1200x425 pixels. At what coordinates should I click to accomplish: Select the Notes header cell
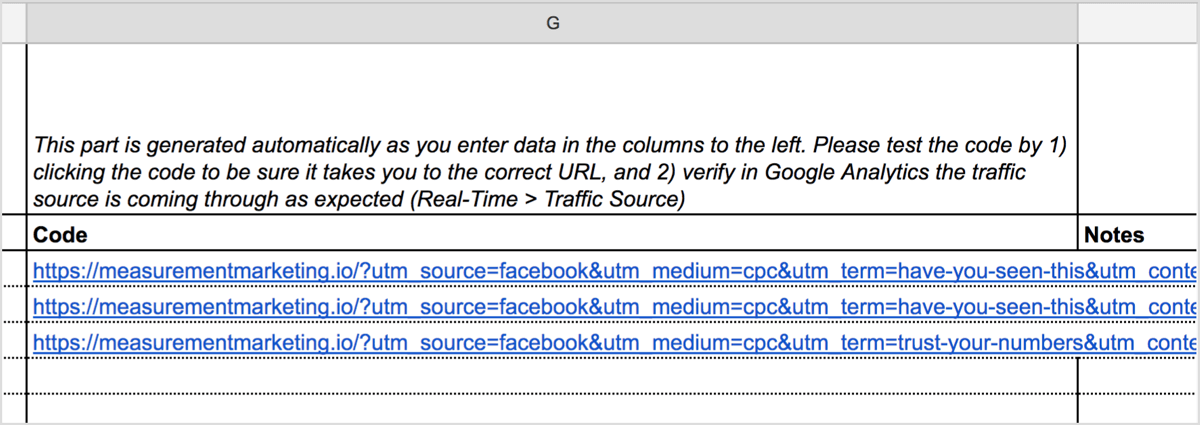tap(1137, 234)
